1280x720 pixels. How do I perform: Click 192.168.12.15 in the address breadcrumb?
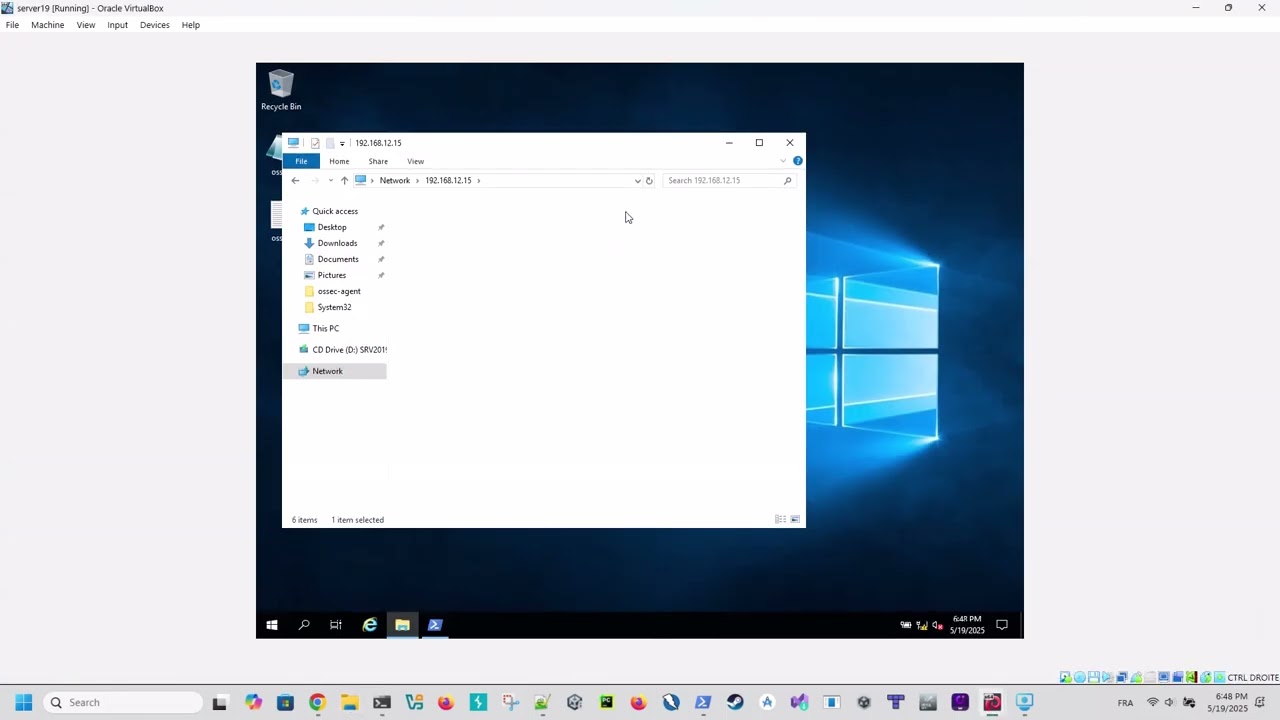(x=448, y=181)
